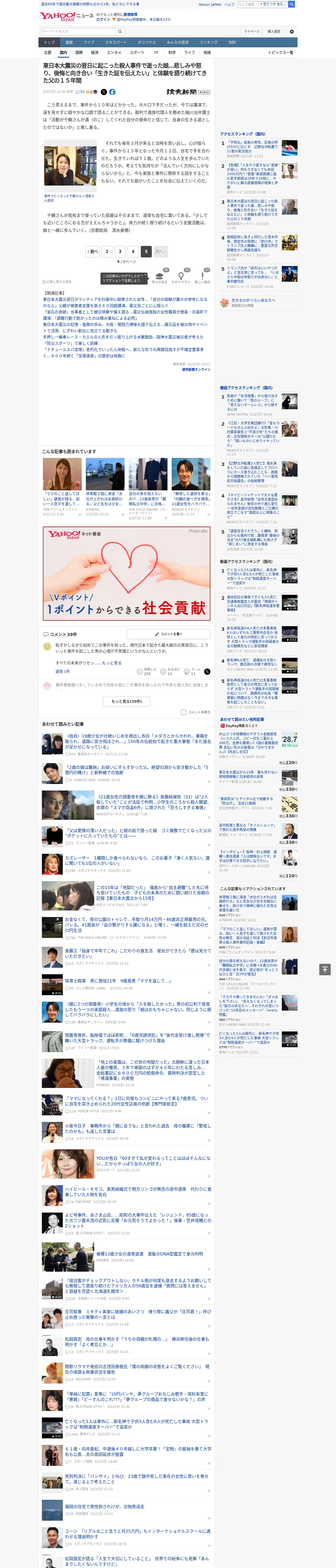This screenshot has height=1568, width=336.
Task: Open the エンタメ category tab
Action: click(x=114, y=52)
